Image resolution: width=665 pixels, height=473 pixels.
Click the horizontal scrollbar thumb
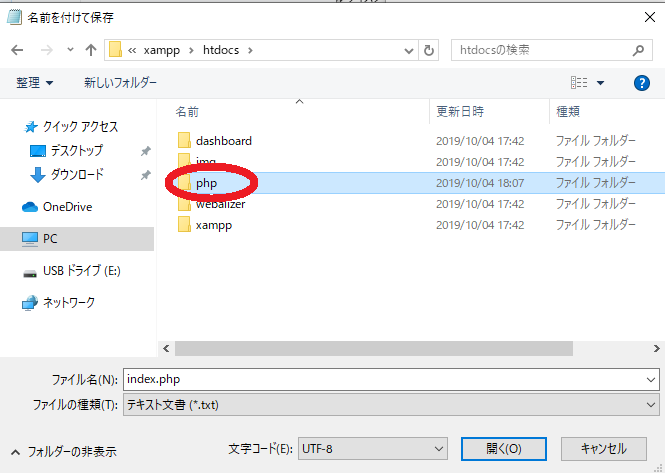tap(374, 349)
